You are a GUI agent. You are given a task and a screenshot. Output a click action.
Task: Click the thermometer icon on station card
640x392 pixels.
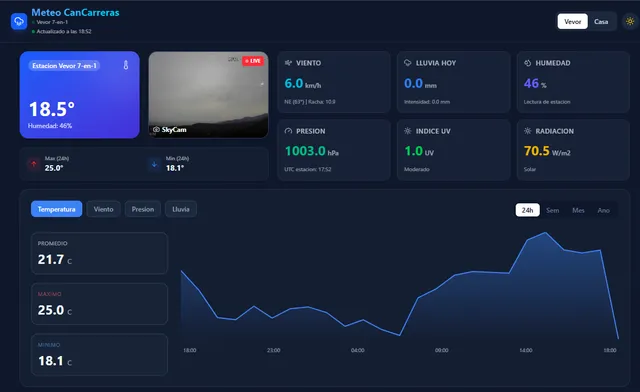coord(126,65)
